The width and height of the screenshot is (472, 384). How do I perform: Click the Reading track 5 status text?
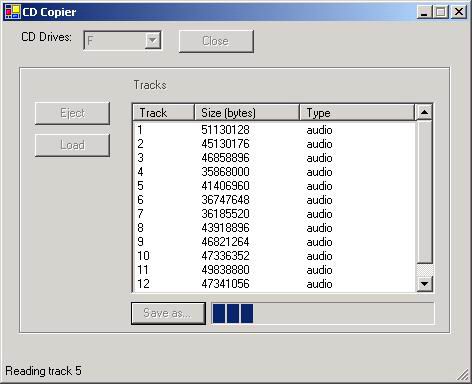point(43,371)
